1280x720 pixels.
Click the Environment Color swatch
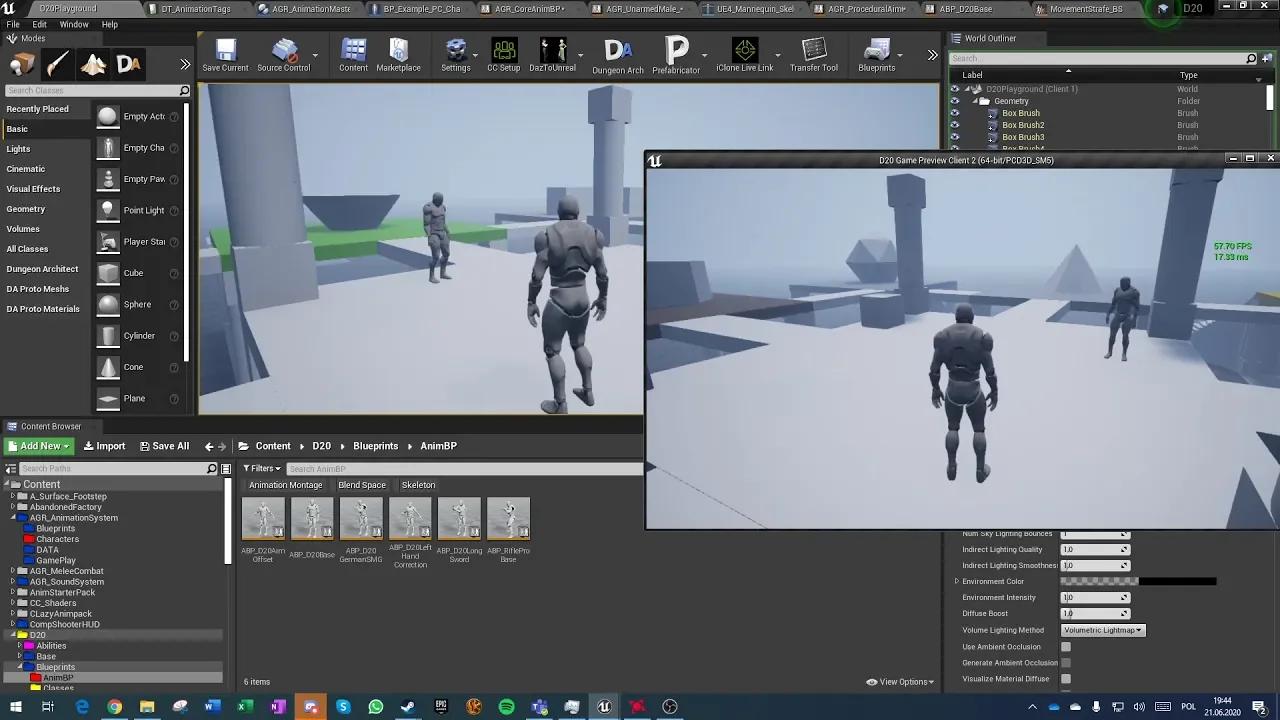pos(1140,581)
